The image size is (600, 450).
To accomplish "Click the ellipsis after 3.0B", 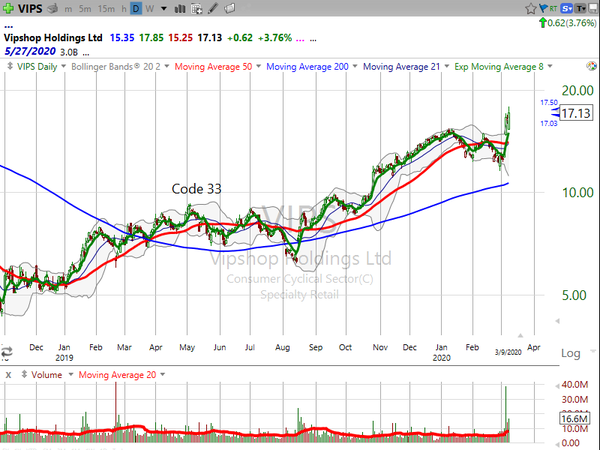I will 86,54.
